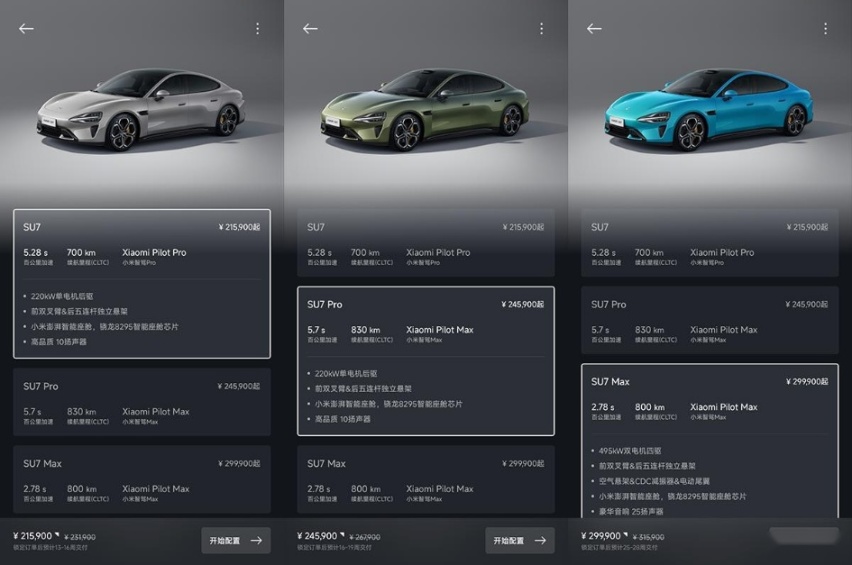The image size is (852, 565).
Task: Tap '2.78 s' acceleration in blue screen Max card
Action: coord(603,407)
